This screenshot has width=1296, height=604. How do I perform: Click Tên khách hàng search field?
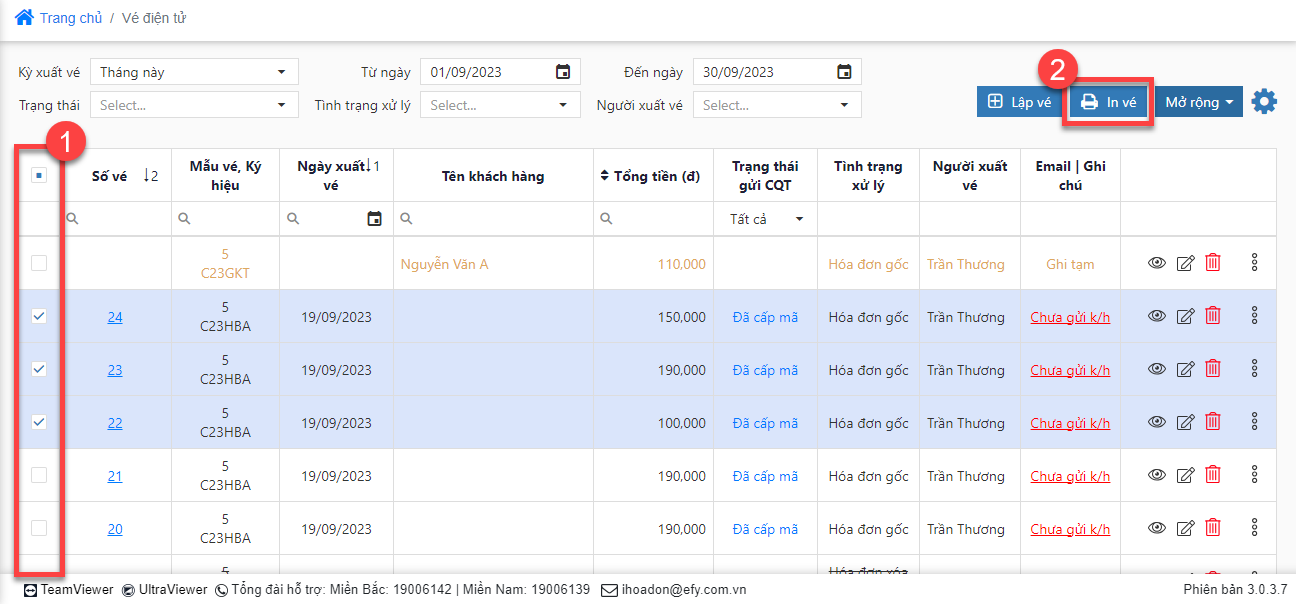click(493, 219)
